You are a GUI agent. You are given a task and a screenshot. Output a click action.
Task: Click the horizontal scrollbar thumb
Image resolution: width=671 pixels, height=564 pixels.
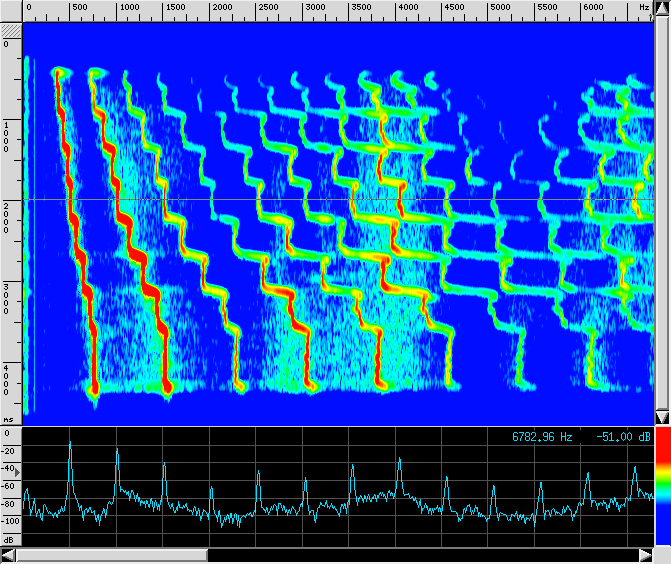112,555
